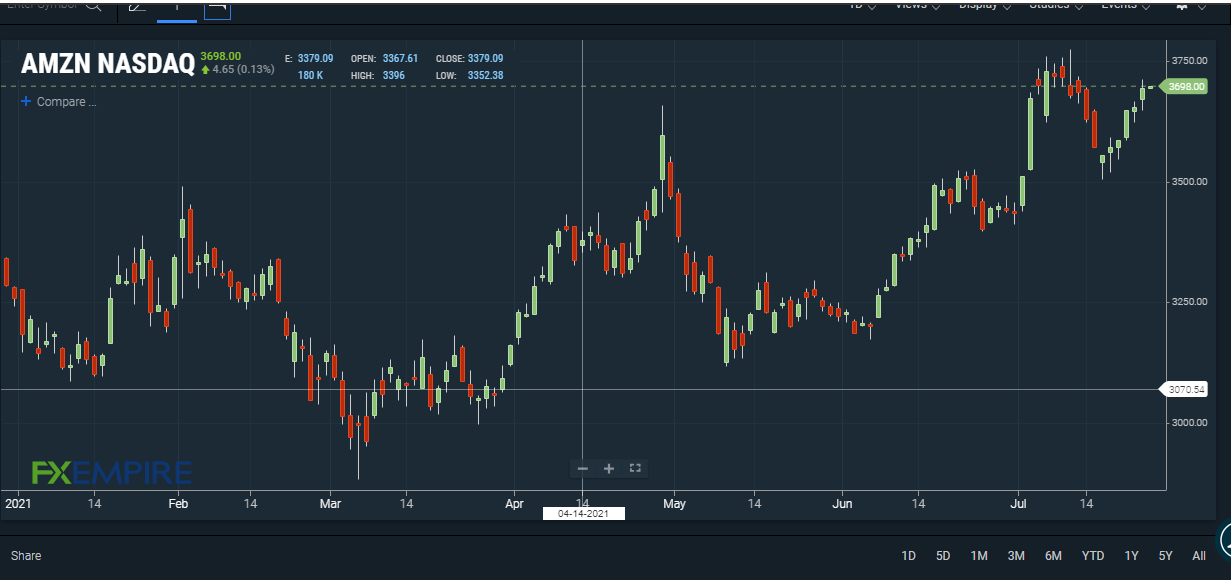Click the Jul label on time axis
1231x580 pixels.
coord(1019,504)
